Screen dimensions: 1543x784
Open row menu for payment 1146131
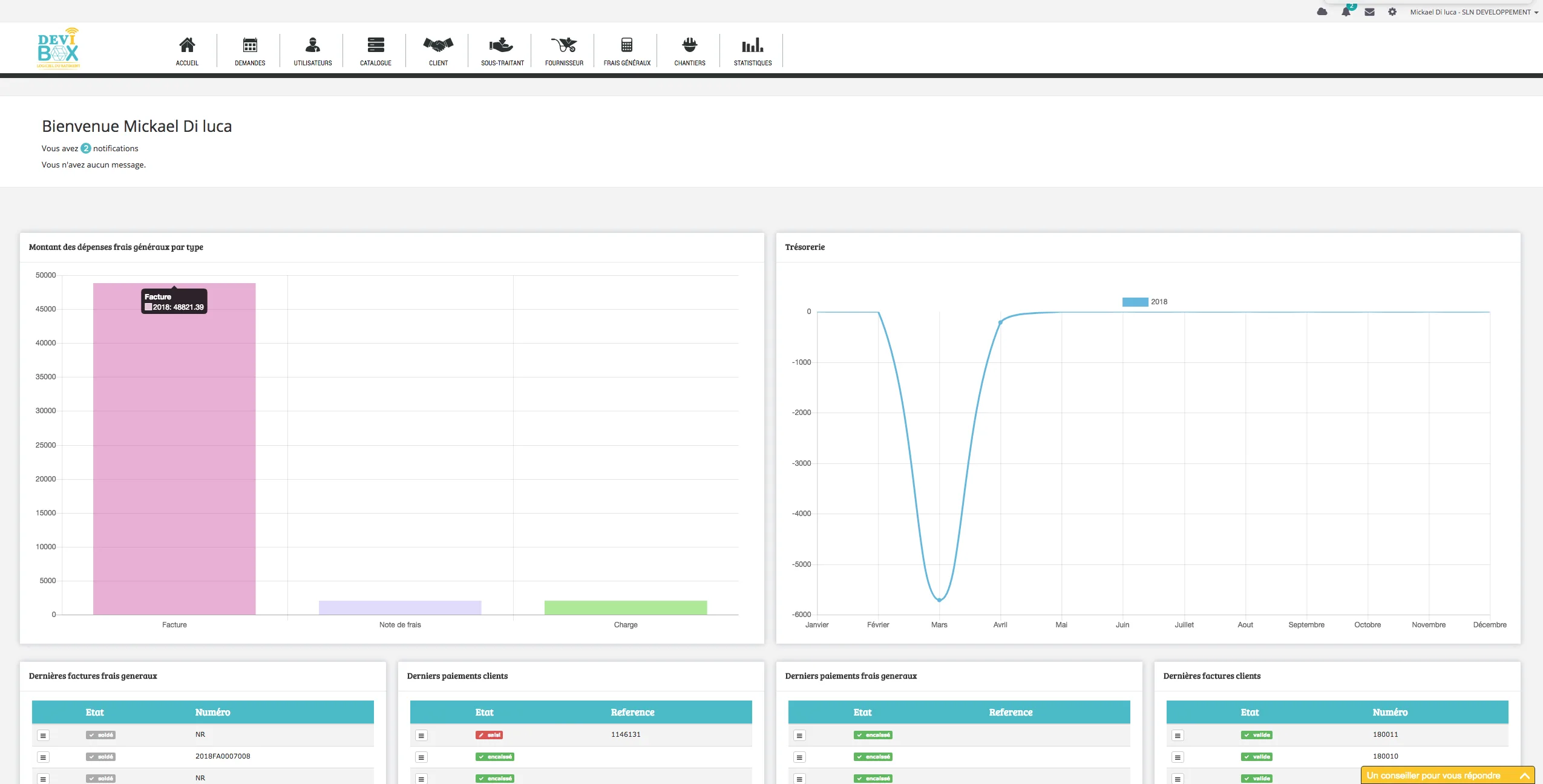tap(422, 736)
